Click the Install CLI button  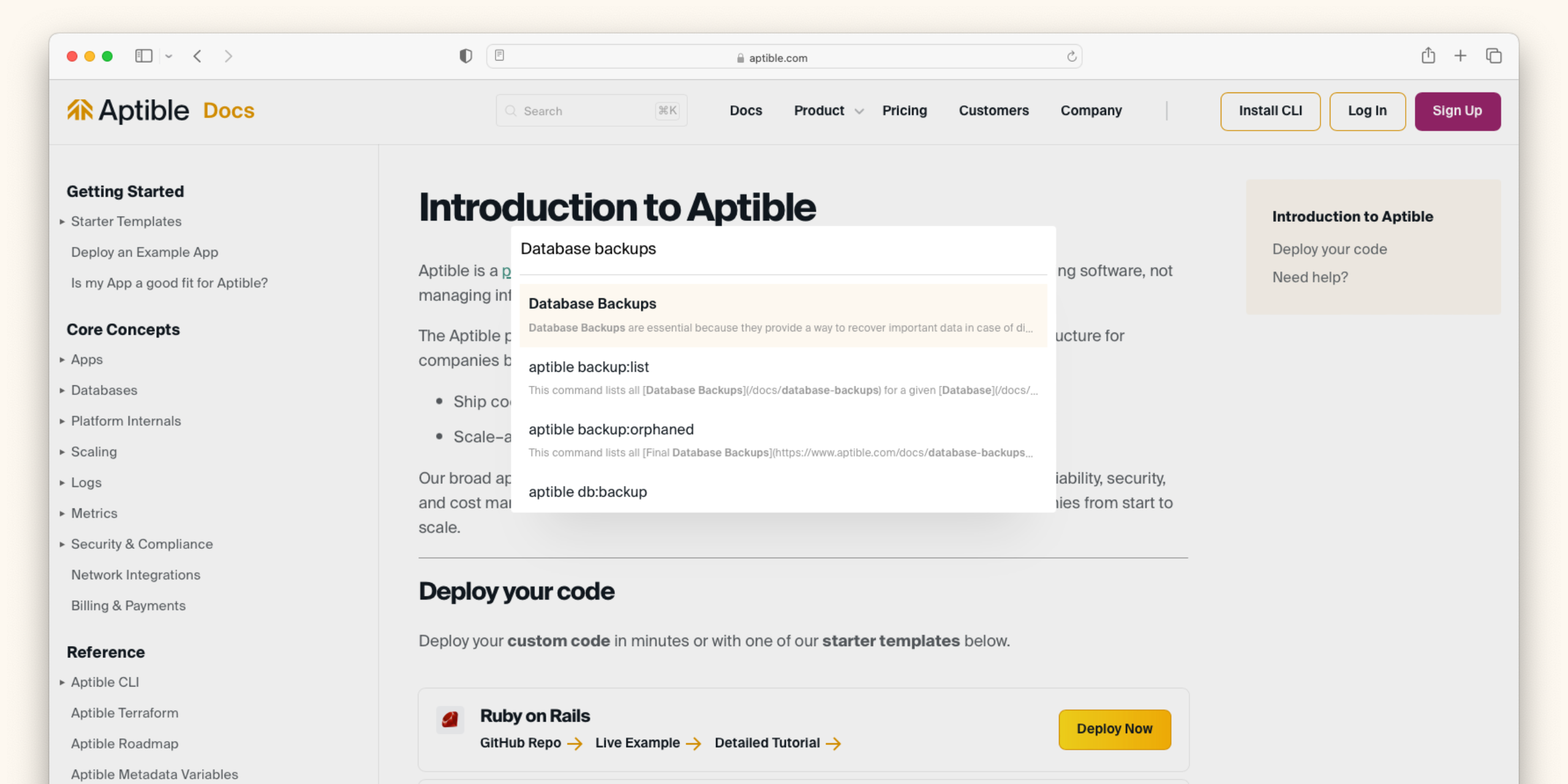[x=1270, y=111]
